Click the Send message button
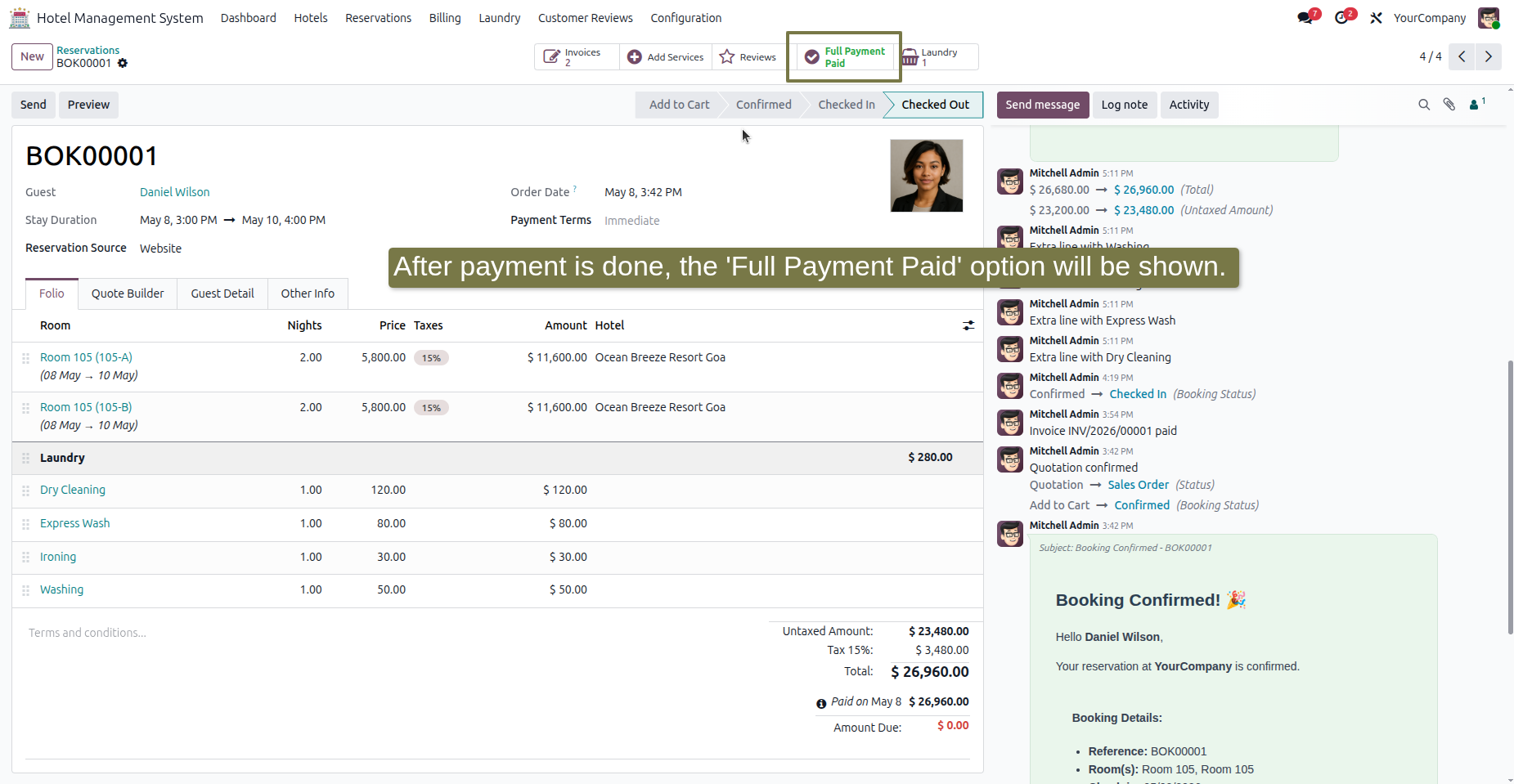Viewport: 1514px width, 784px height. (1043, 105)
